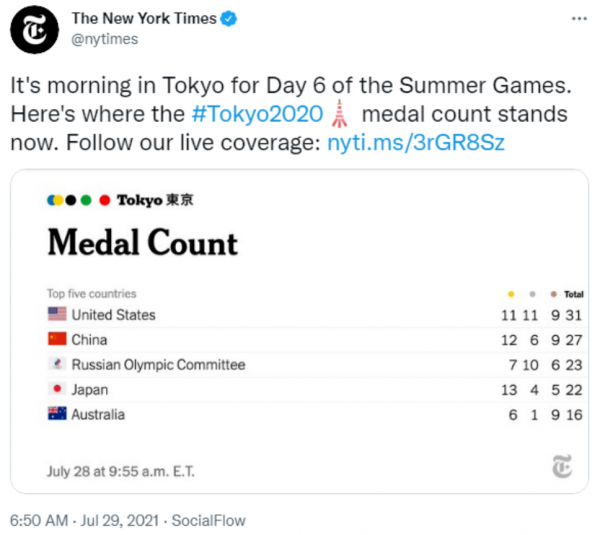Screen dimensions: 600x535
Task: Click the United States flag icon
Action: pyautogui.click(x=57, y=315)
